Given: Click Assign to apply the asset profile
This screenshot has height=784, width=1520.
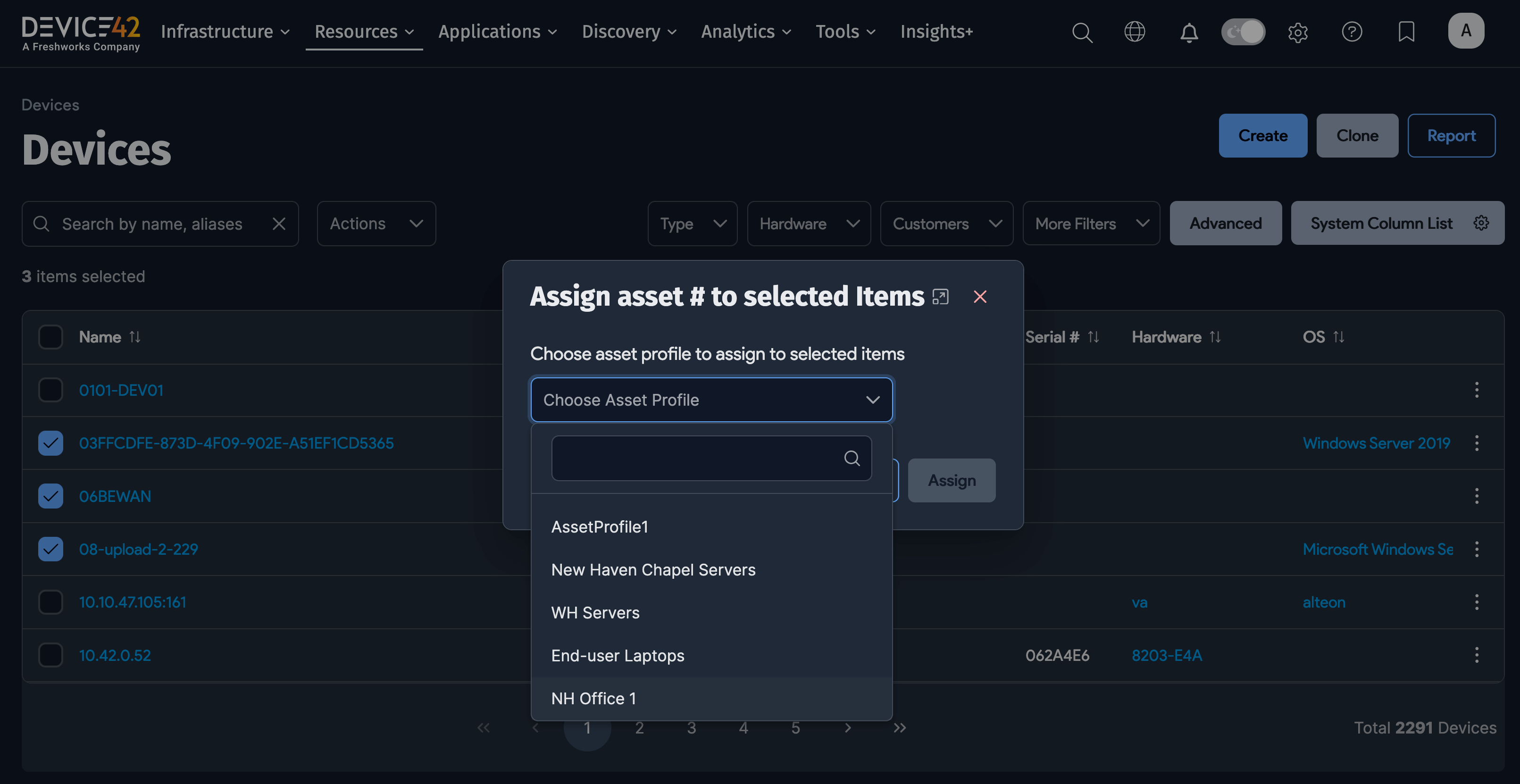Looking at the screenshot, I should [x=951, y=480].
